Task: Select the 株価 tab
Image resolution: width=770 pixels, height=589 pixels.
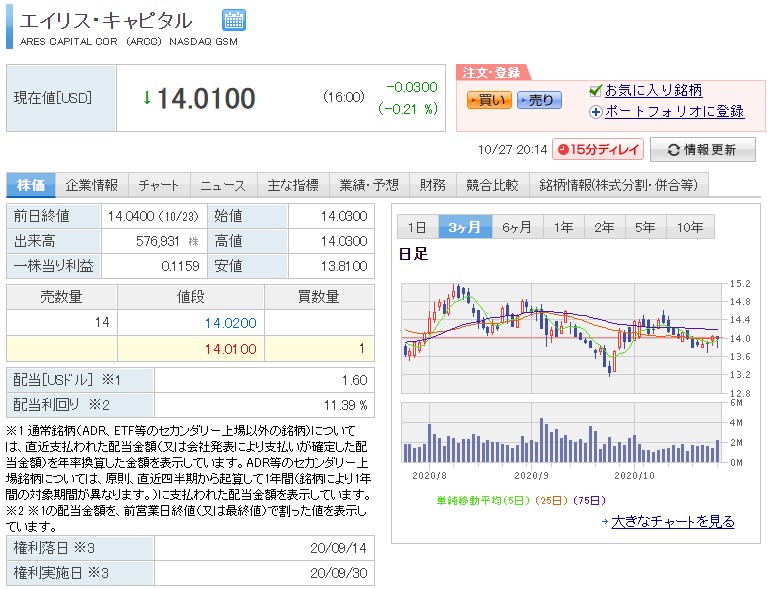Action: [30, 185]
